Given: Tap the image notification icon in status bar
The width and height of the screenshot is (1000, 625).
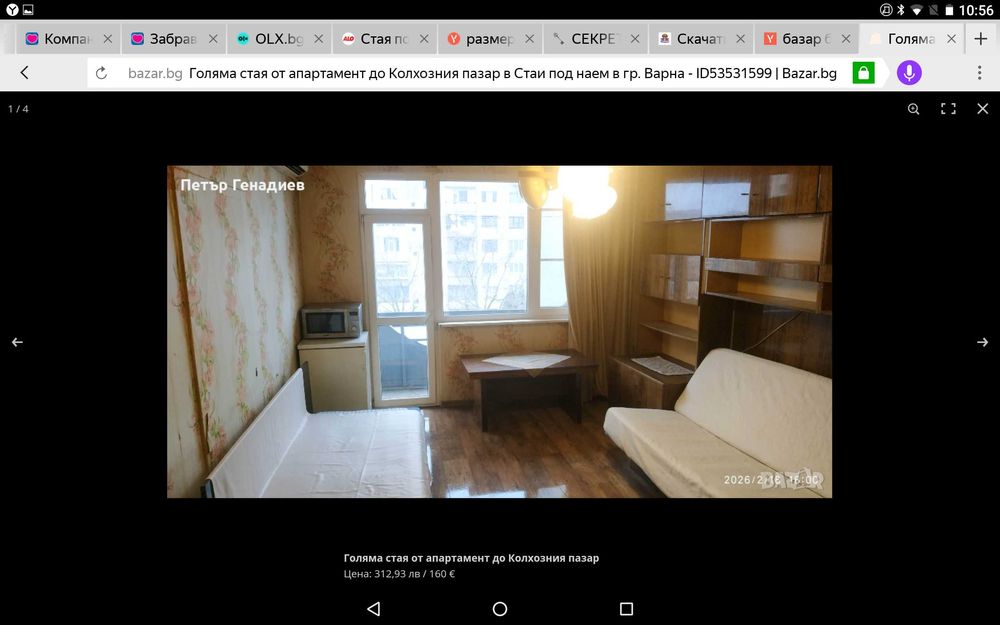Looking at the screenshot, I should (28, 10).
